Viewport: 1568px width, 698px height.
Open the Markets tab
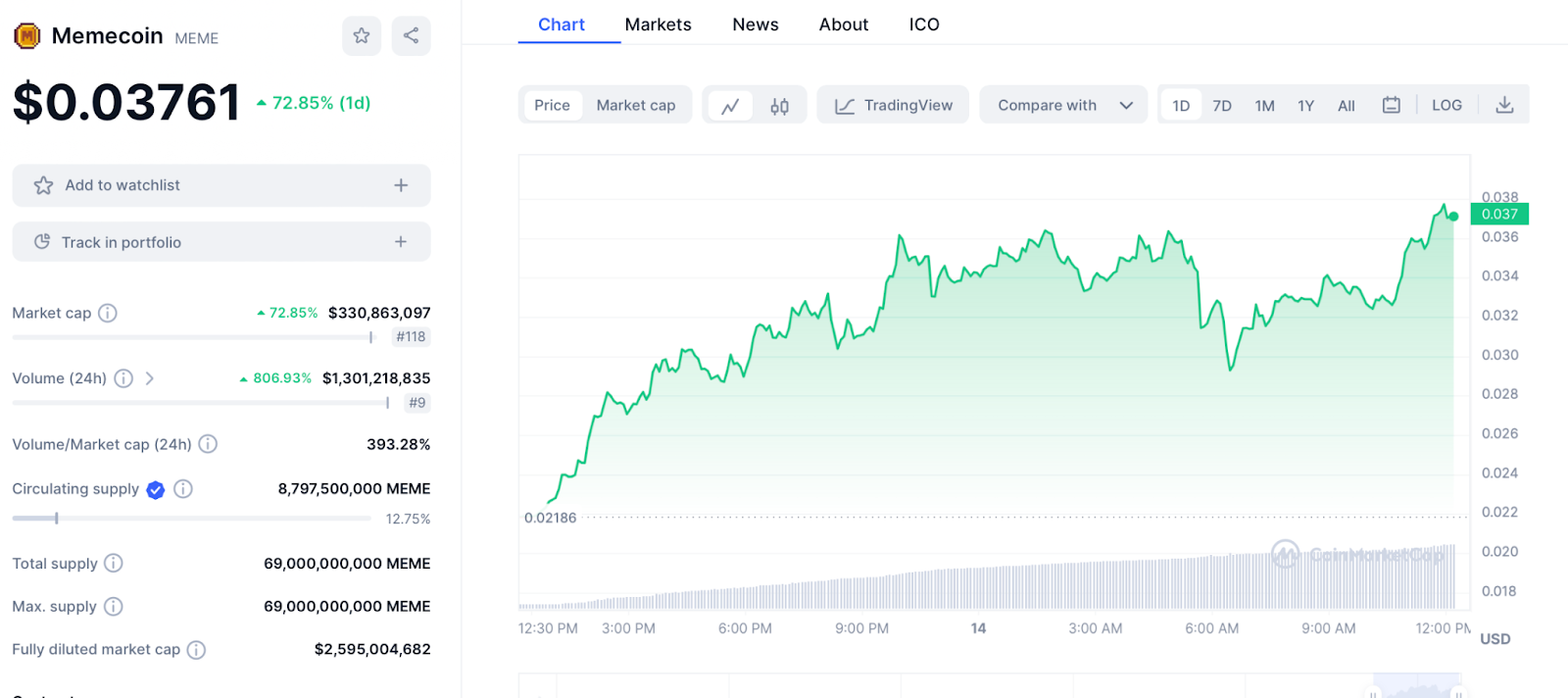(658, 25)
